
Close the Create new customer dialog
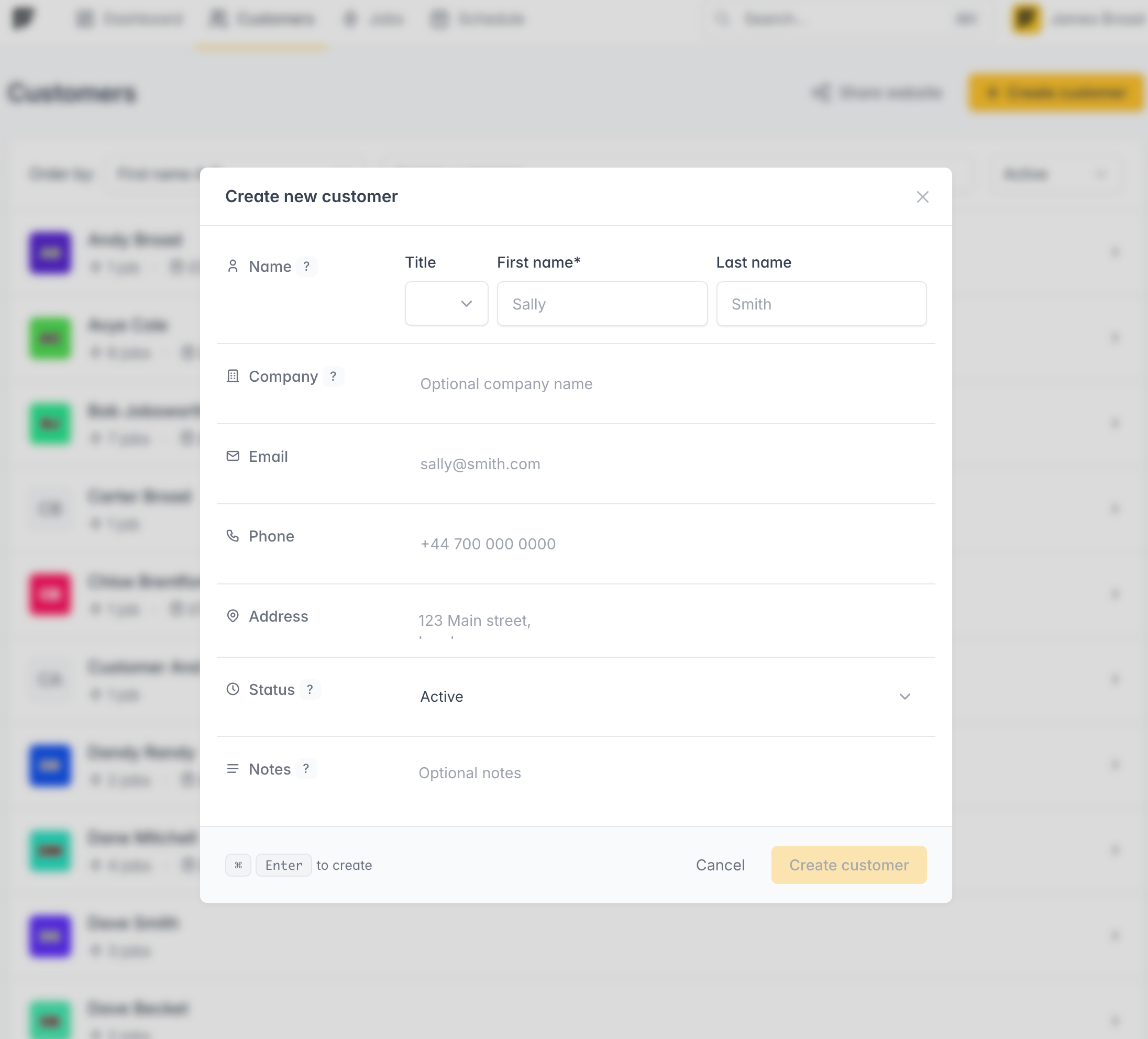pos(922,197)
